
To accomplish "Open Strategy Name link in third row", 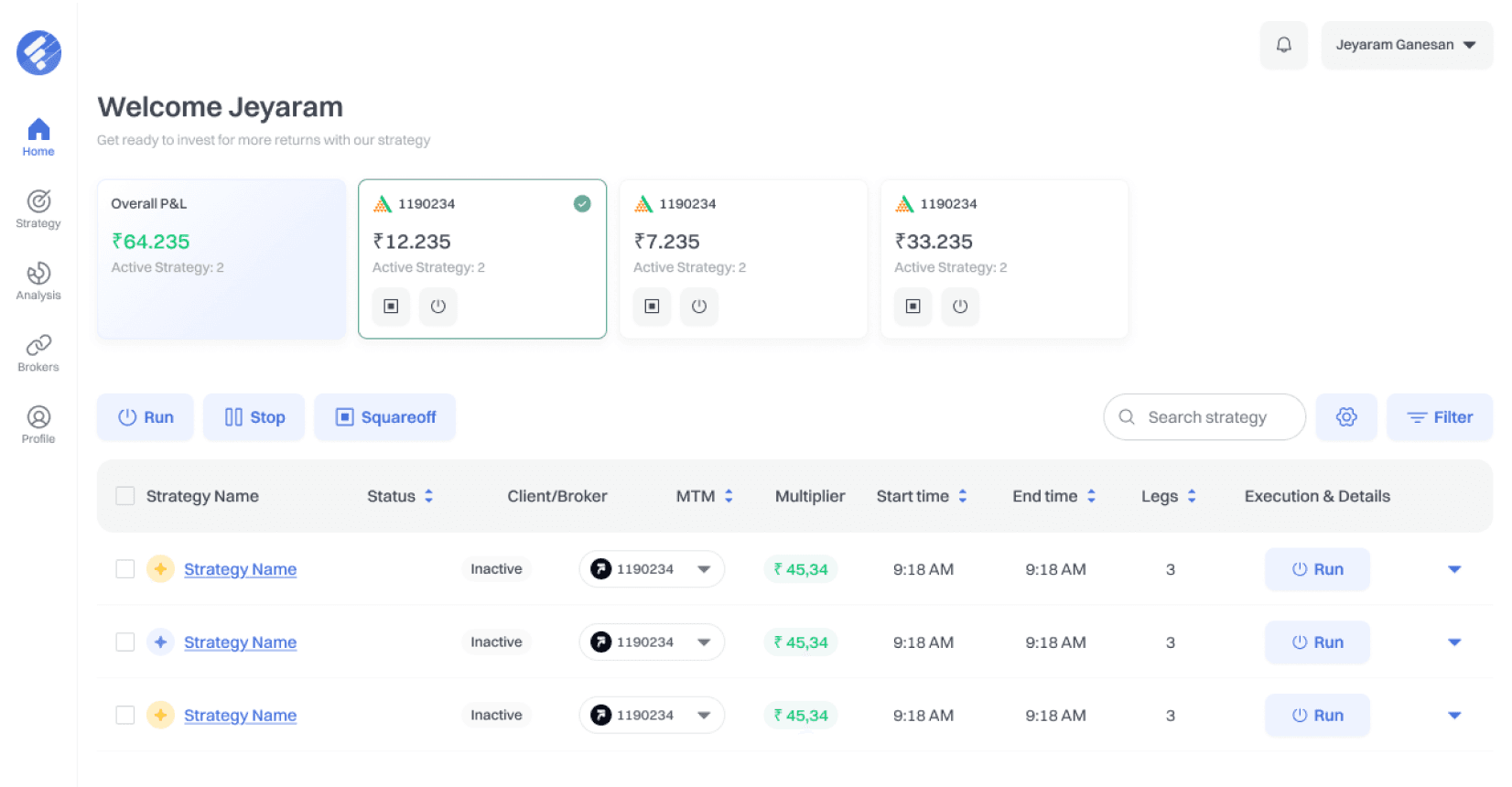I will [241, 716].
